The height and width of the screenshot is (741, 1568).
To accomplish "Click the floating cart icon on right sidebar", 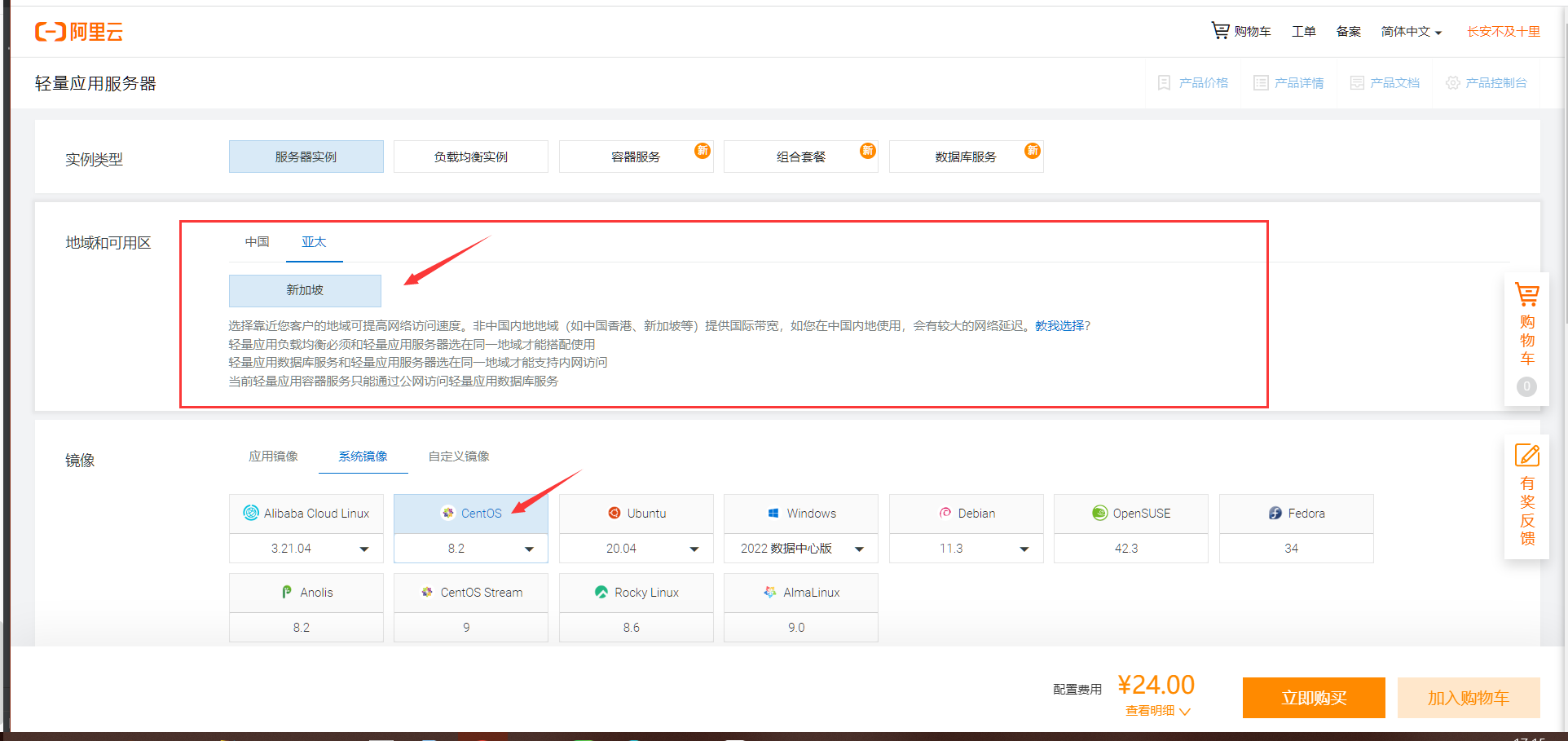I will tap(1526, 294).
